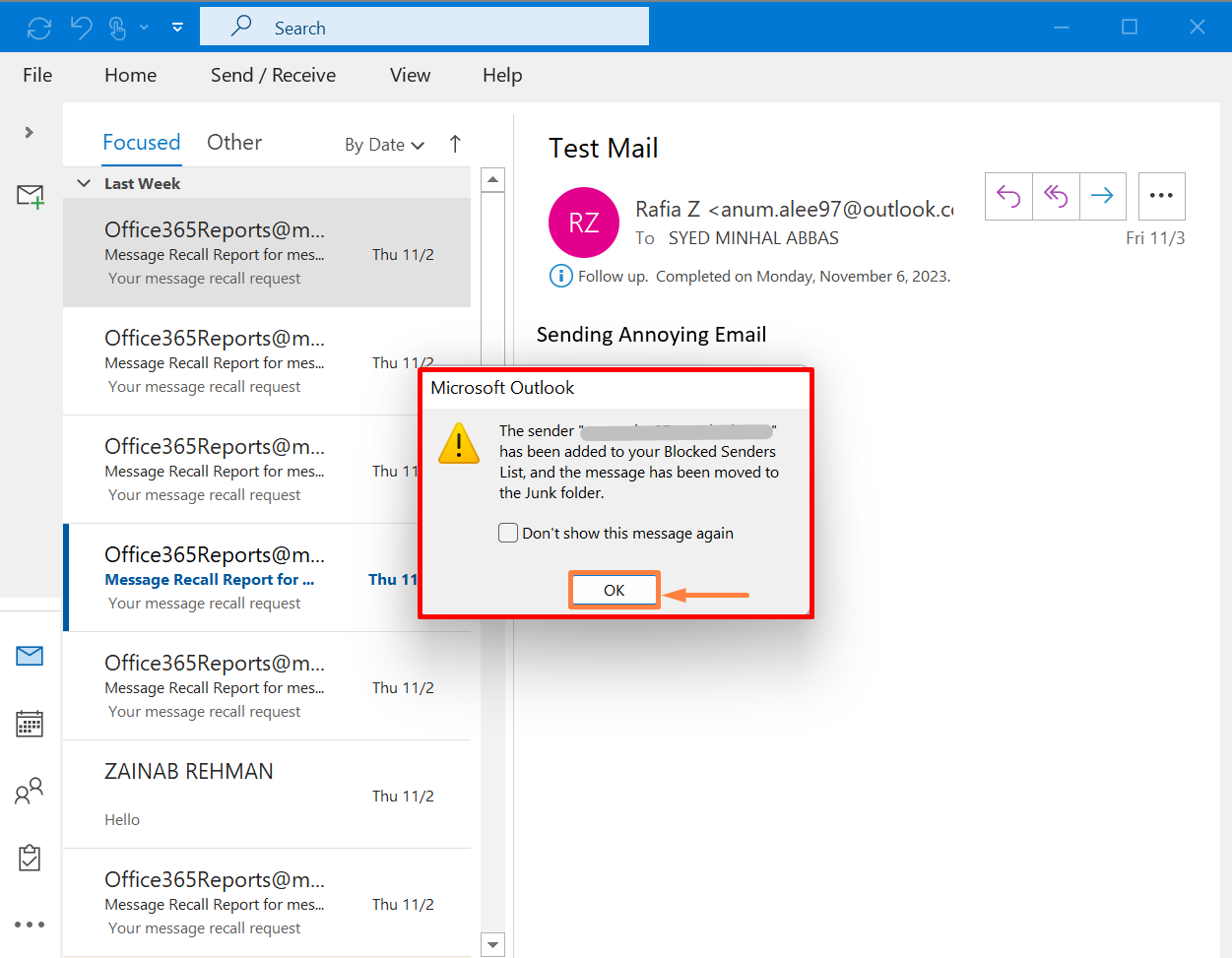The width and height of the screenshot is (1232, 958).
Task: Open more navigation options ellipsis
Action: tap(30, 925)
